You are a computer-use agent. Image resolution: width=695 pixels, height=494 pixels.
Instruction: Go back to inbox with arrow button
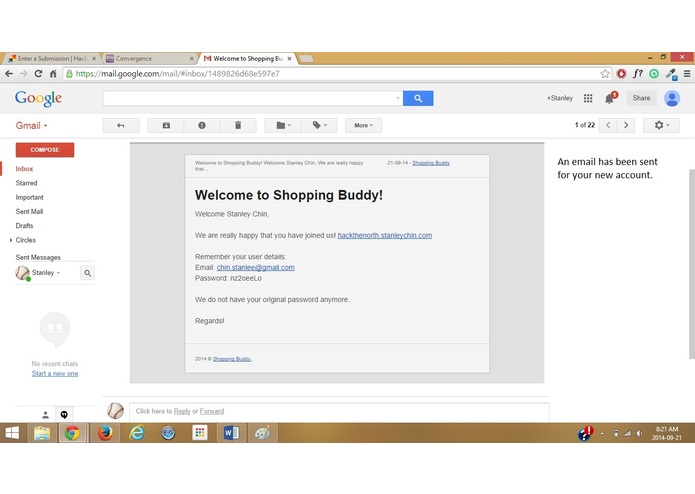click(x=121, y=125)
